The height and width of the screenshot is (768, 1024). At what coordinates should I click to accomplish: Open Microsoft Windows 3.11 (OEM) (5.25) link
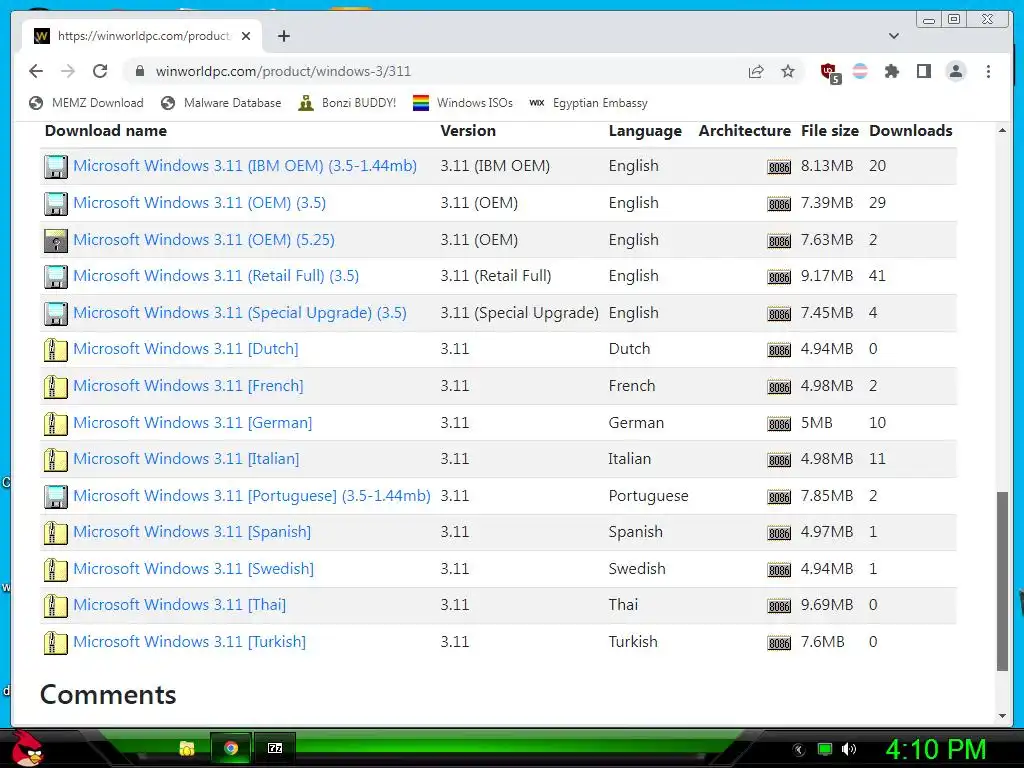(204, 240)
